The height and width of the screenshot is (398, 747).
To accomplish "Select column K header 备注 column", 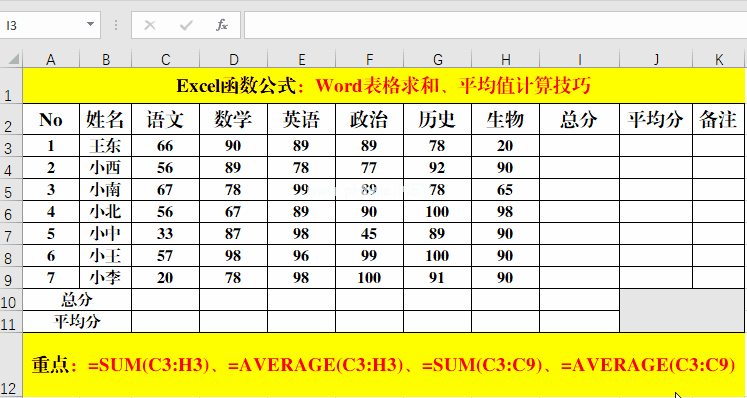I will point(718,60).
